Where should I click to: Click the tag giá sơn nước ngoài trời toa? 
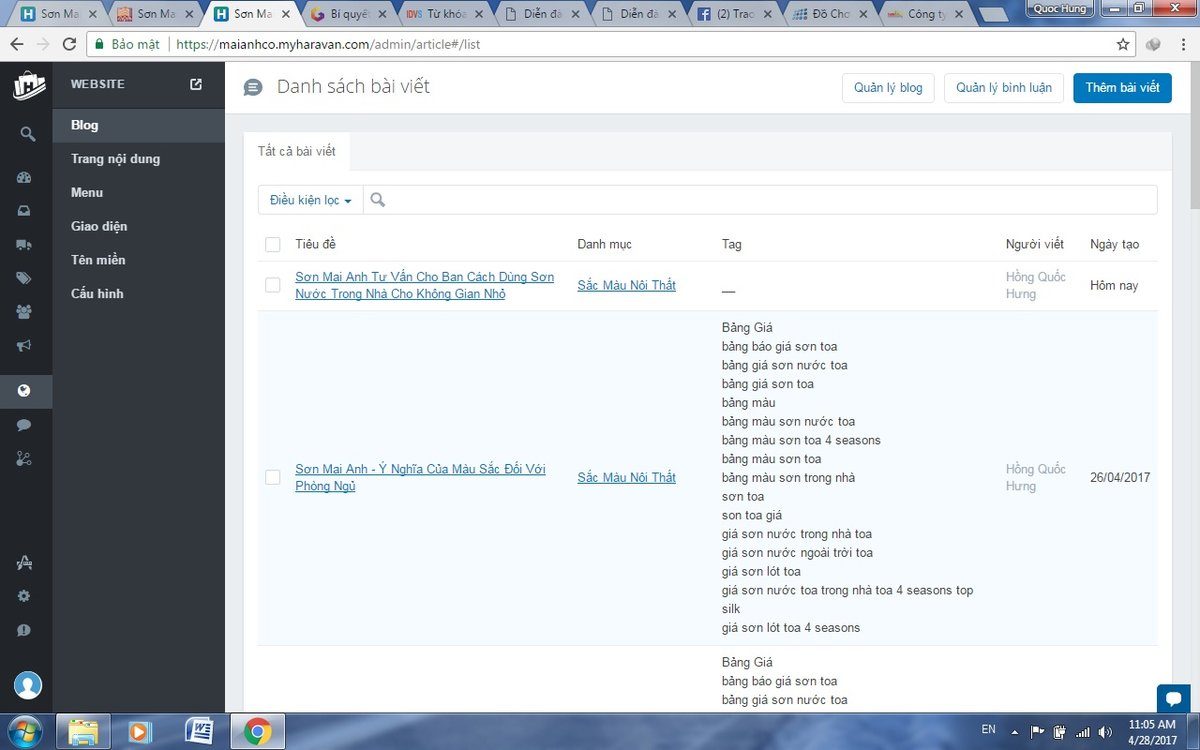[x=797, y=552]
